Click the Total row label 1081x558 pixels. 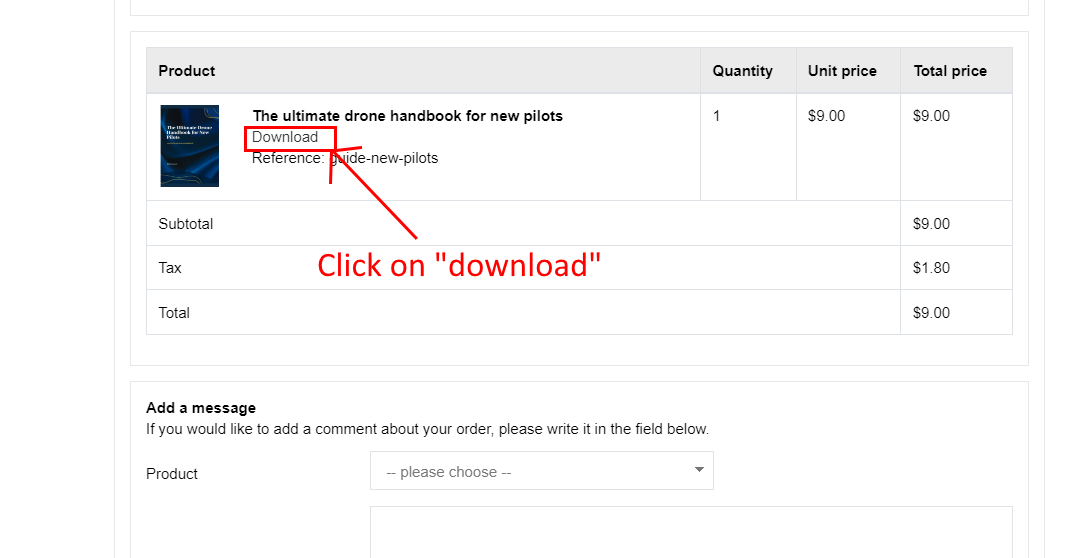[174, 313]
